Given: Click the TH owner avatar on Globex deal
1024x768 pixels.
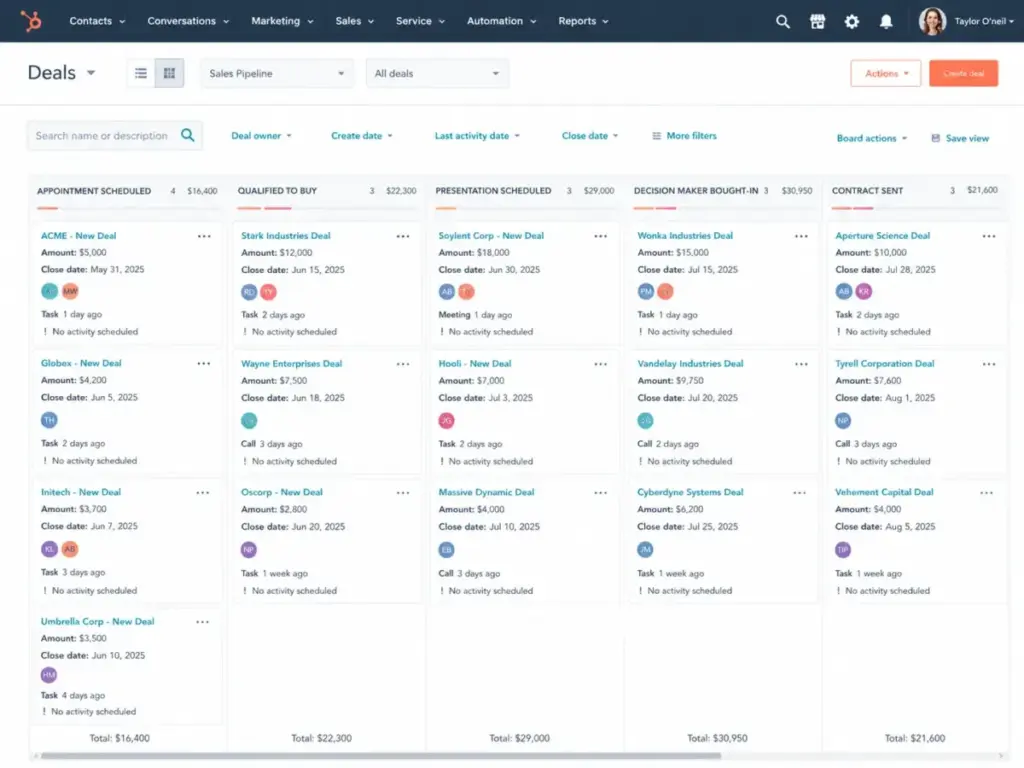Looking at the screenshot, I should coord(49,420).
